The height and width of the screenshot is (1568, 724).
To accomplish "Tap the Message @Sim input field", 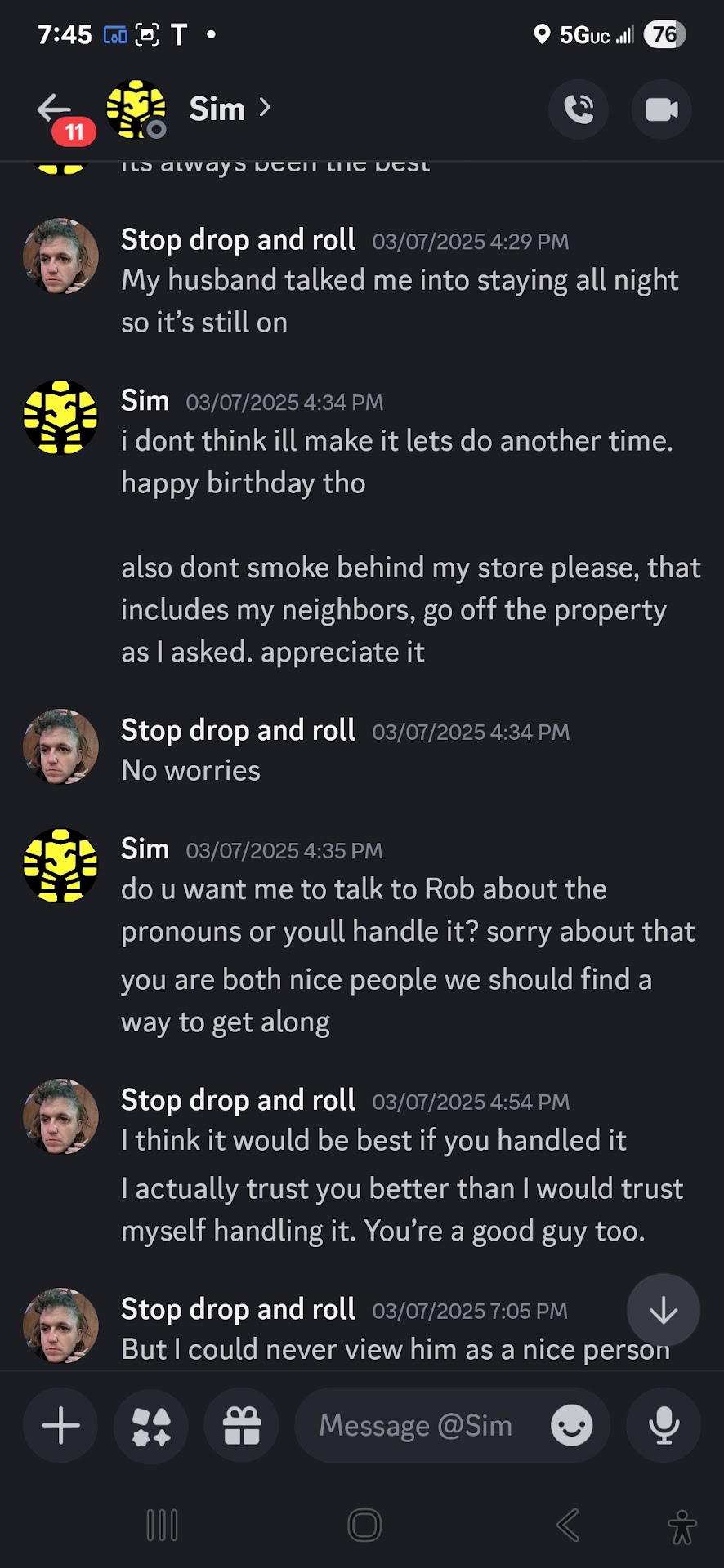I will (x=415, y=1425).
